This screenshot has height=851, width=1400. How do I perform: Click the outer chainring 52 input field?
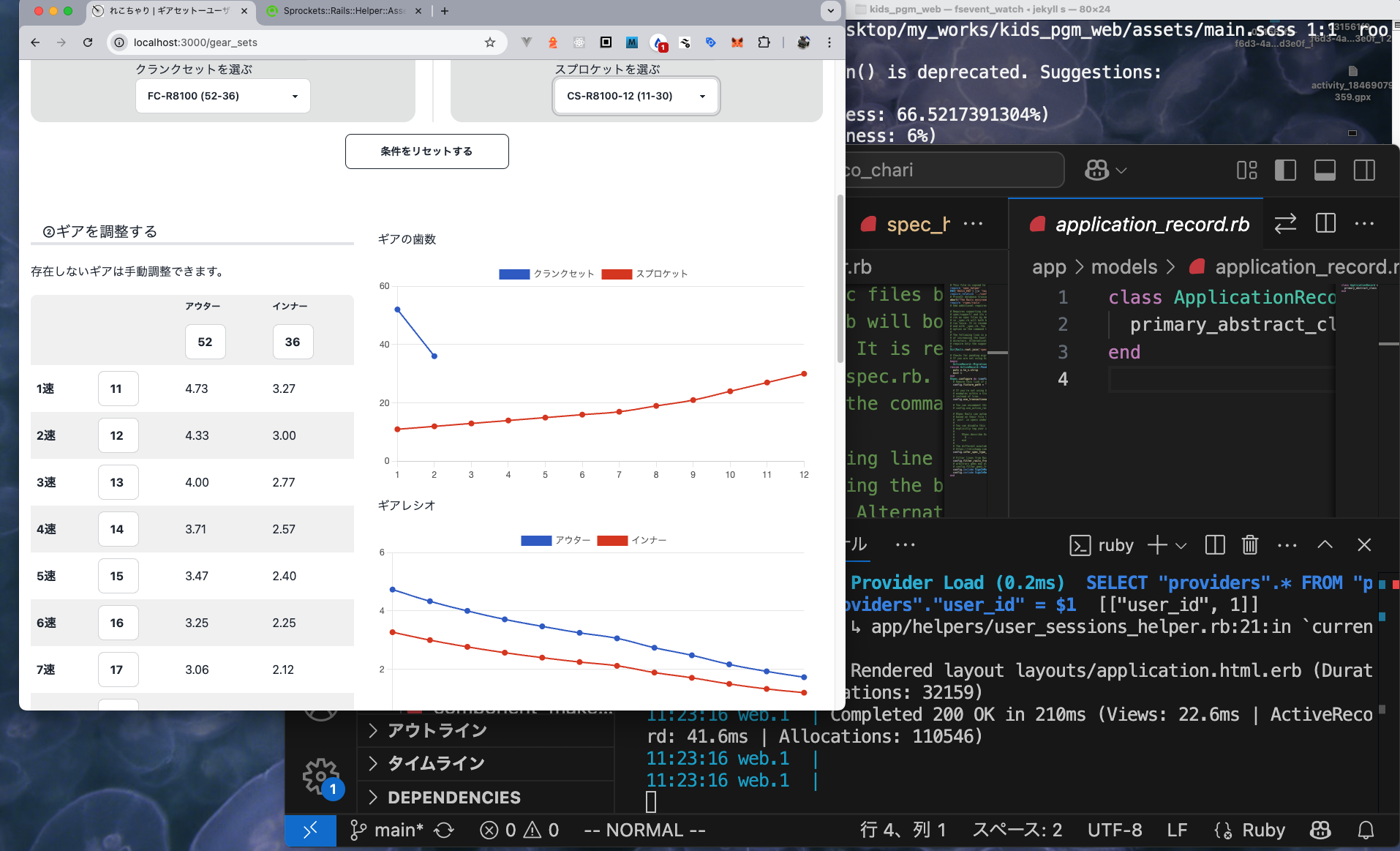205,342
